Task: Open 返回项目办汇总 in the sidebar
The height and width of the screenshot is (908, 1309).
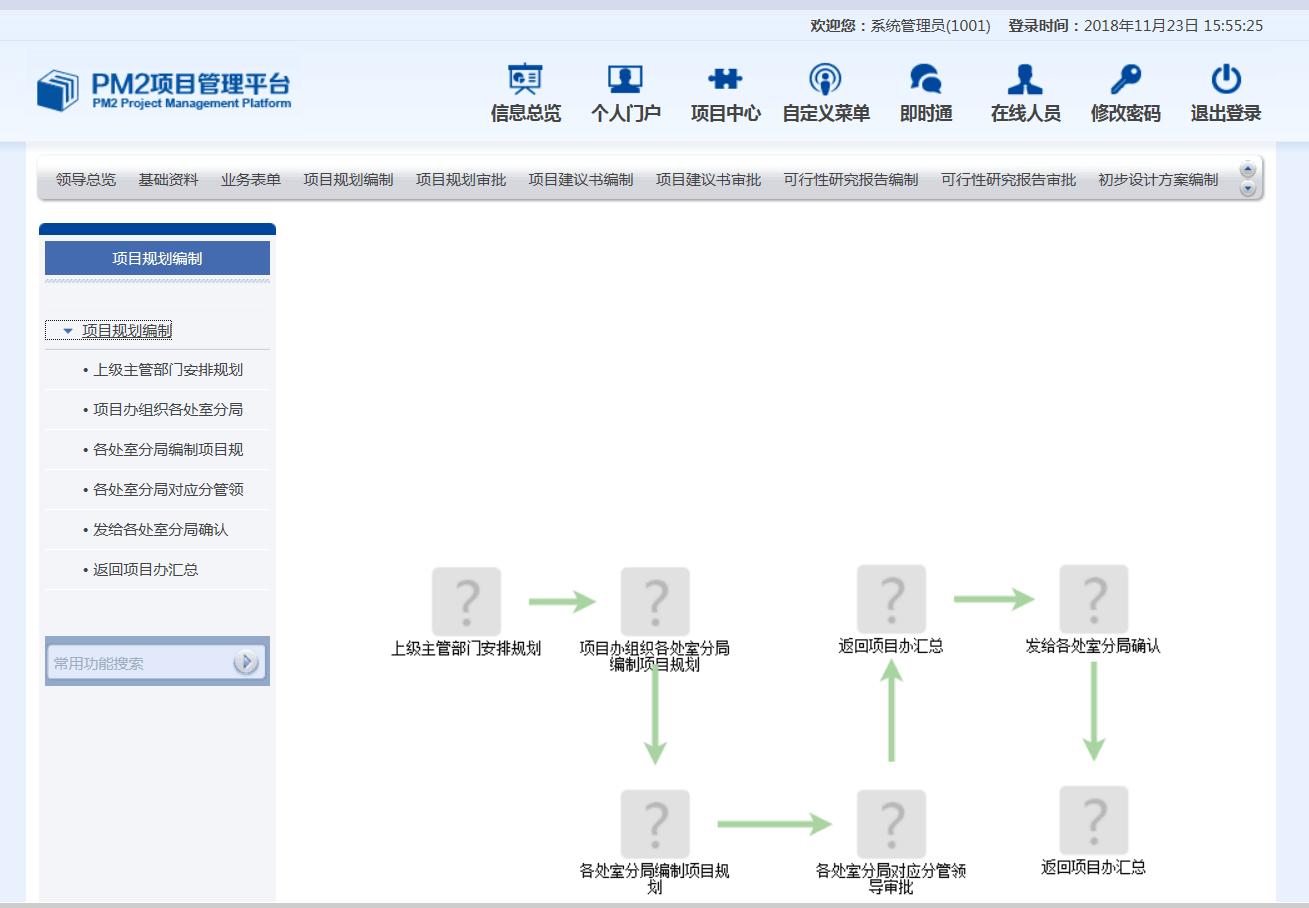Action: pos(145,570)
